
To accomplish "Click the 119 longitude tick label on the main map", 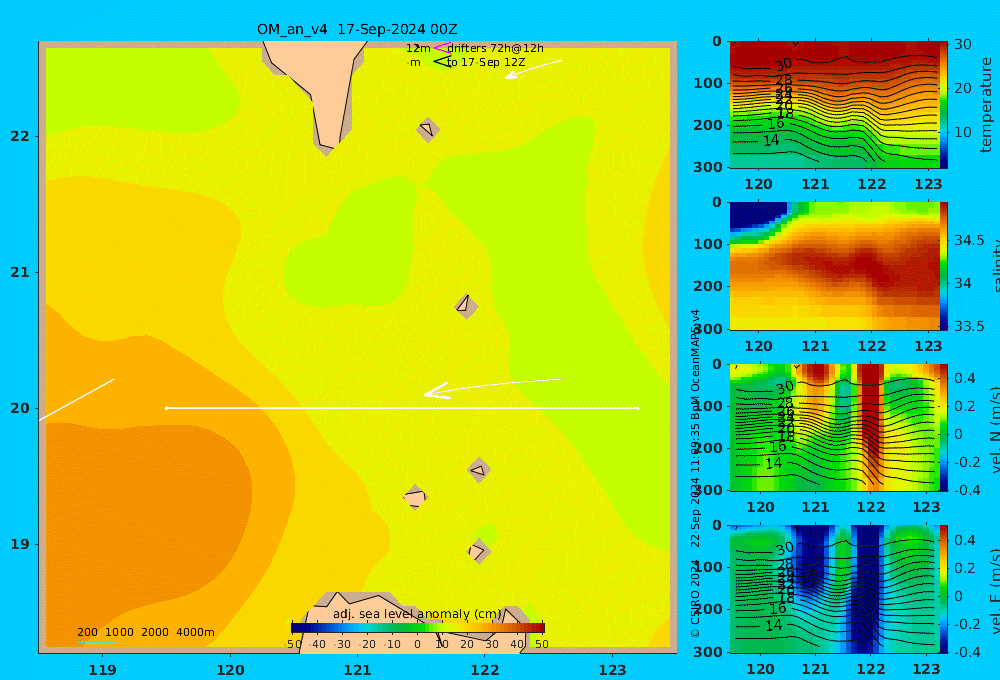I will [x=102, y=670].
